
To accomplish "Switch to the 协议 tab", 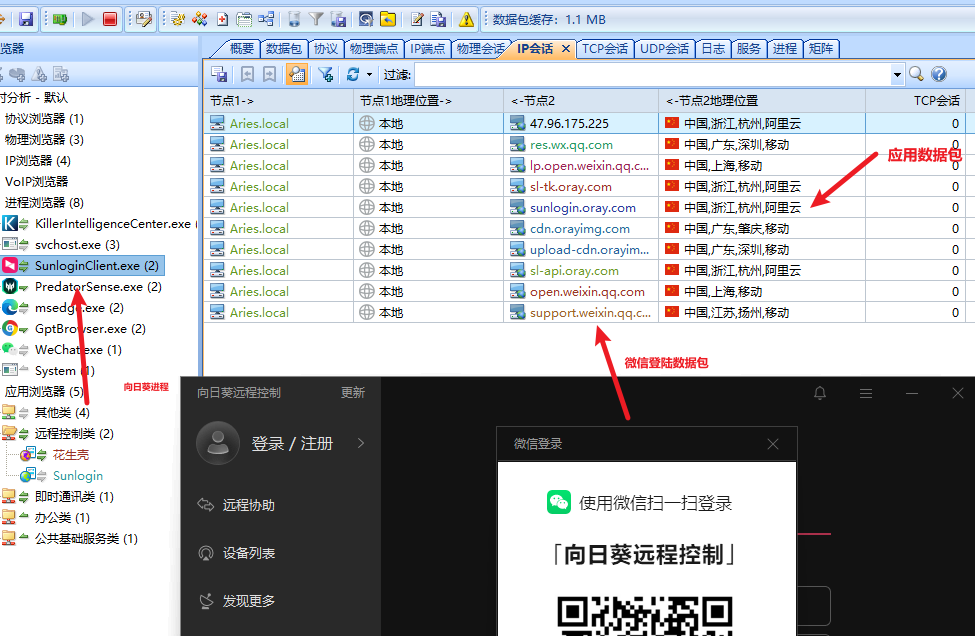I will (325, 48).
